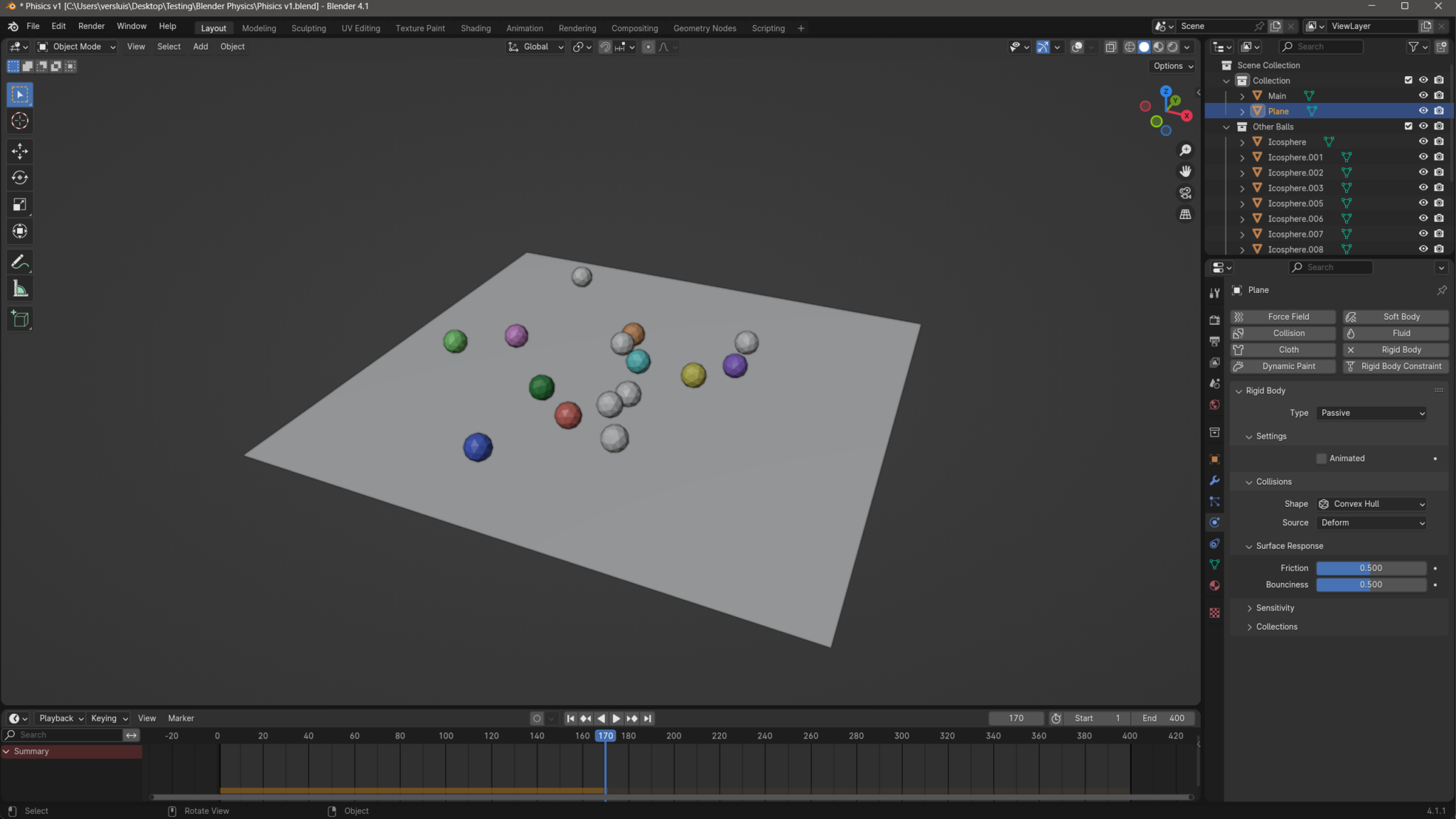Image resolution: width=1456 pixels, height=819 pixels.
Task: Activate the Measure tool
Action: point(19,288)
